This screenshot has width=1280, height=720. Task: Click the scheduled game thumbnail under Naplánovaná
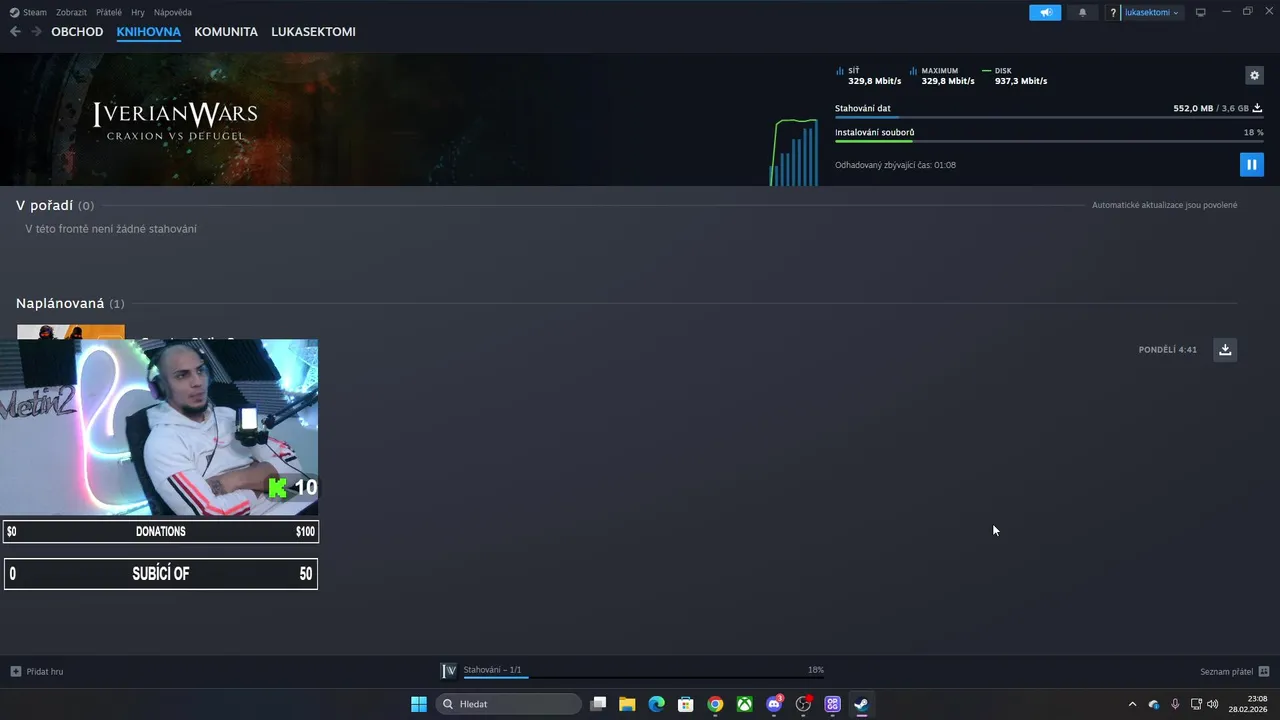pyautogui.click(x=70, y=332)
